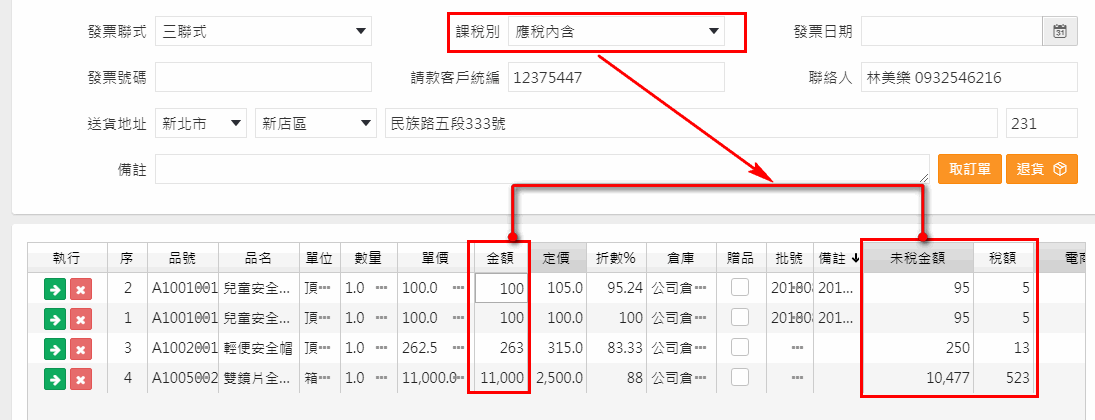This screenshot has height=420, width=1095.
Task: Delete sequence 4 row with red X
Action: (80, 378)
